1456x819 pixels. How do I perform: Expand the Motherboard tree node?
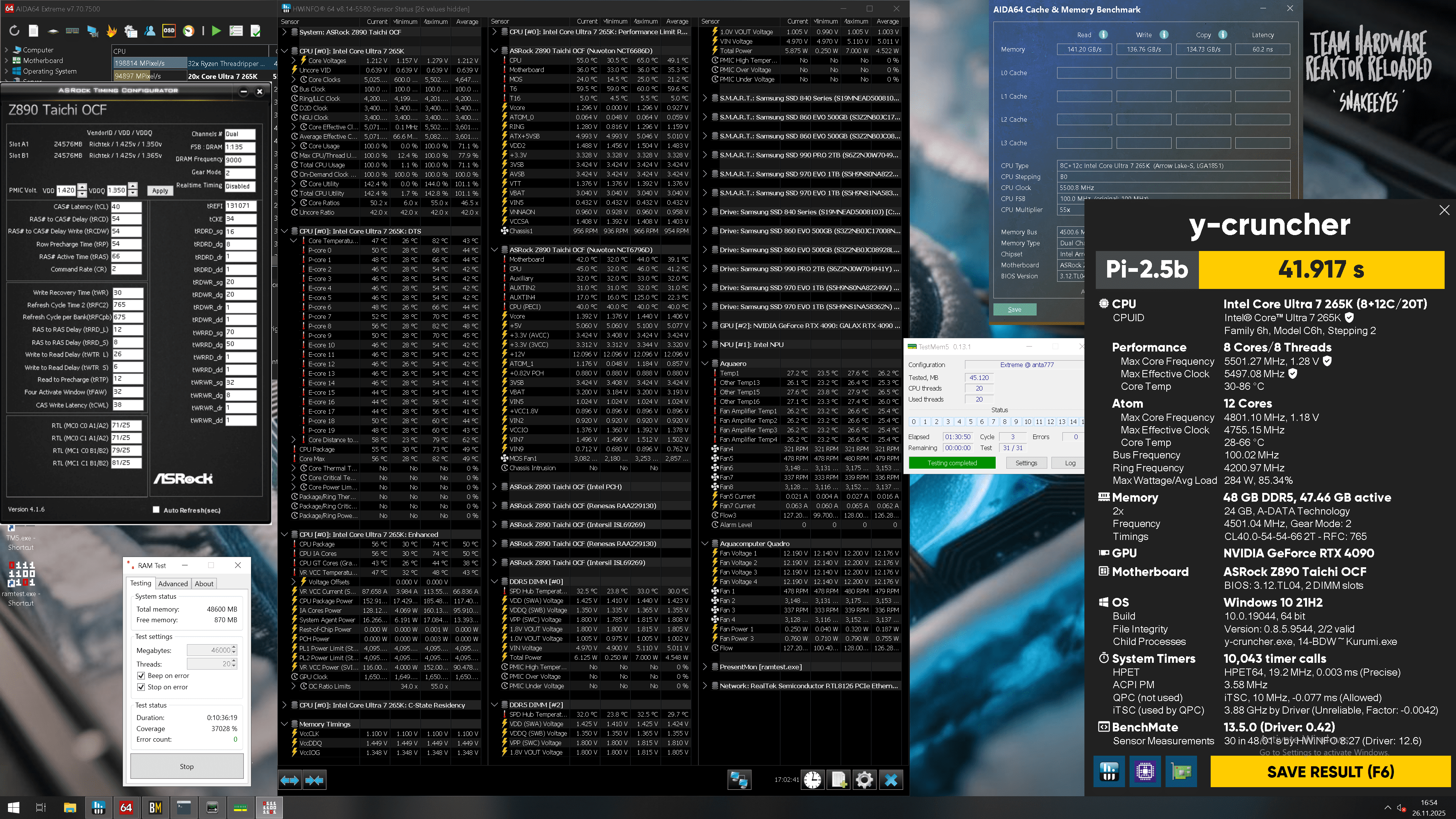(6, 61)
